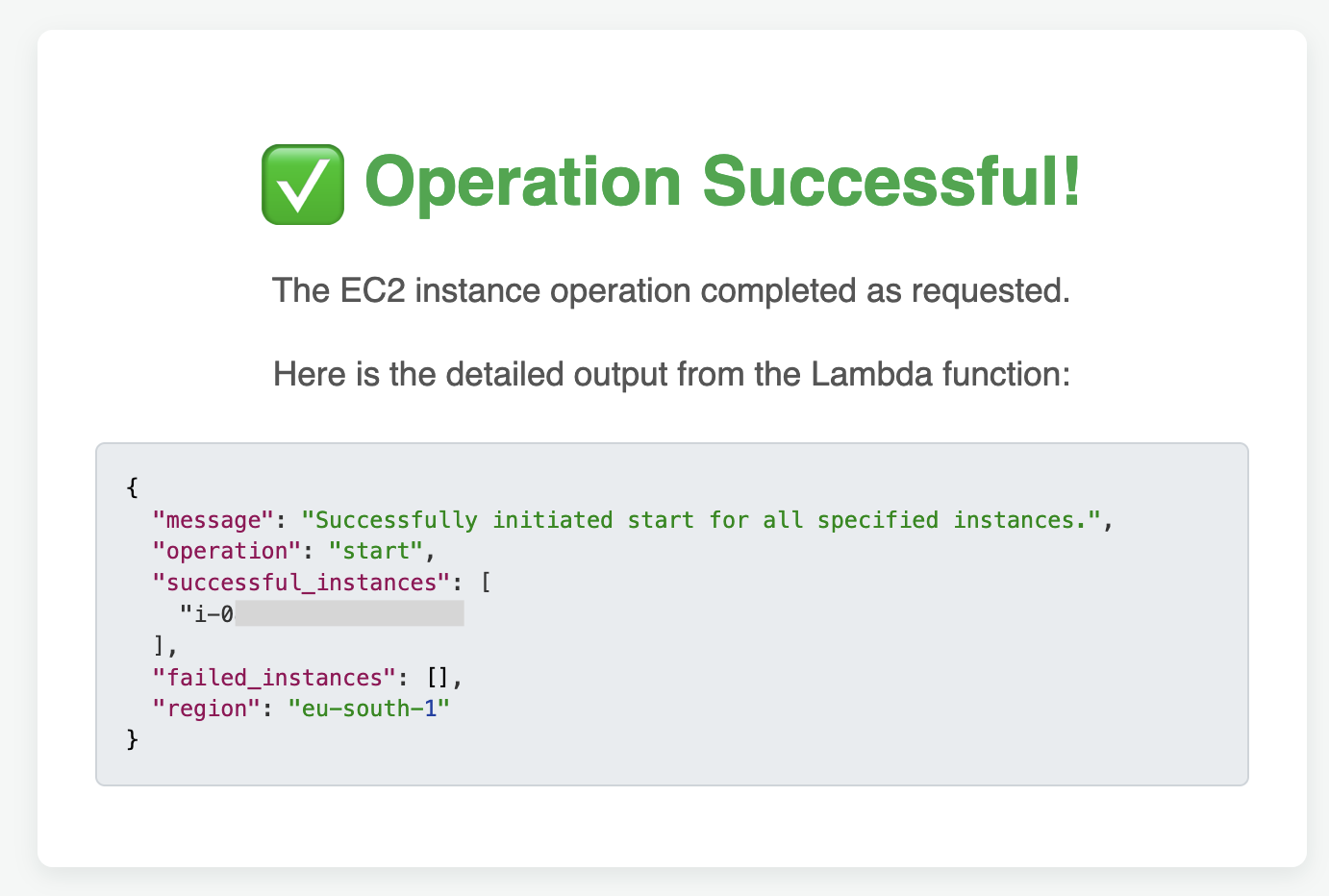Click the "Successfully initiated start" message string
Image resolution: width=1329 pixels, height=896 pixels.
pyautogui.click(x=701, y=520)
